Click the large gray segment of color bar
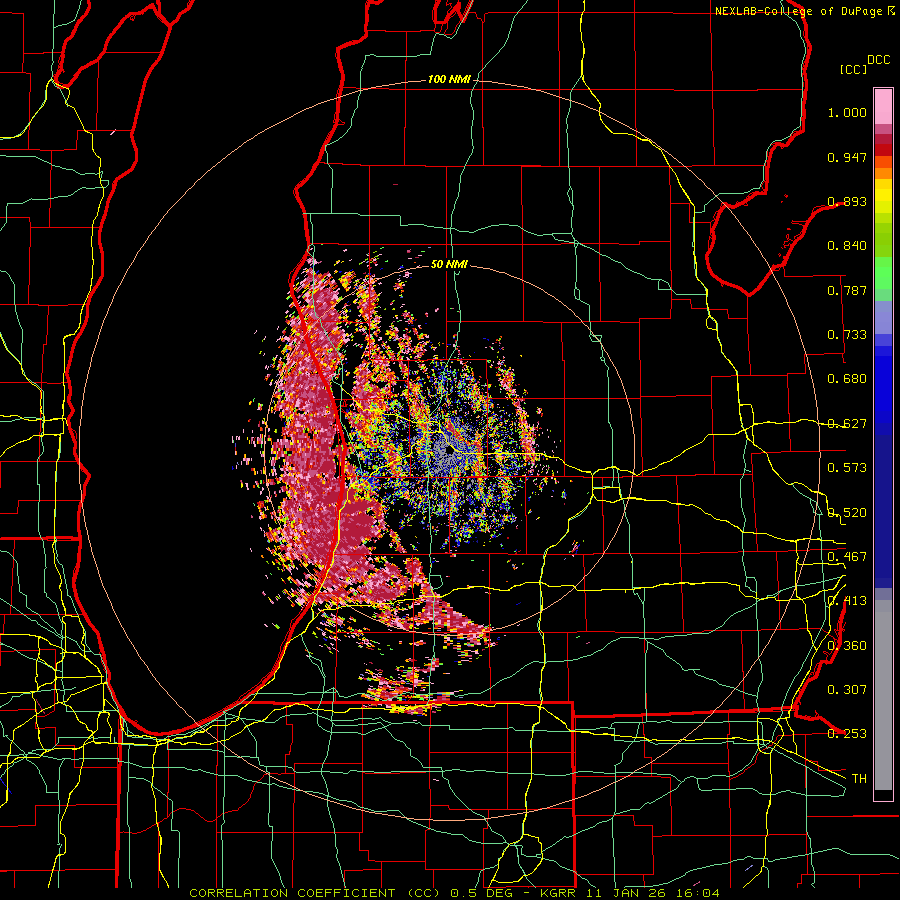Image resolution: width=900 pixels, height=900 pixels. 883,695
